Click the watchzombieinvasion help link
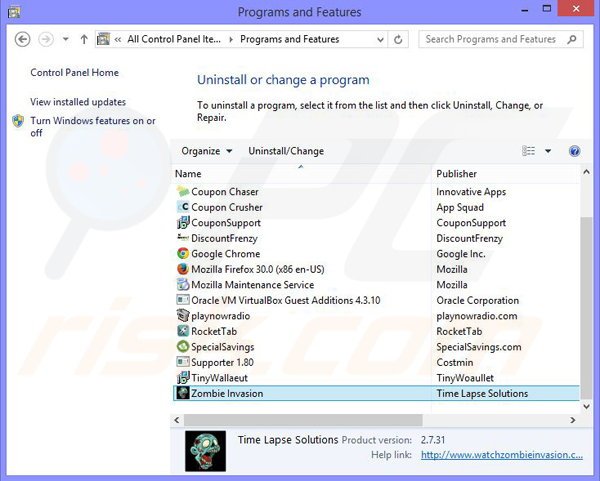600x481 pixels. tap(500, 455)
